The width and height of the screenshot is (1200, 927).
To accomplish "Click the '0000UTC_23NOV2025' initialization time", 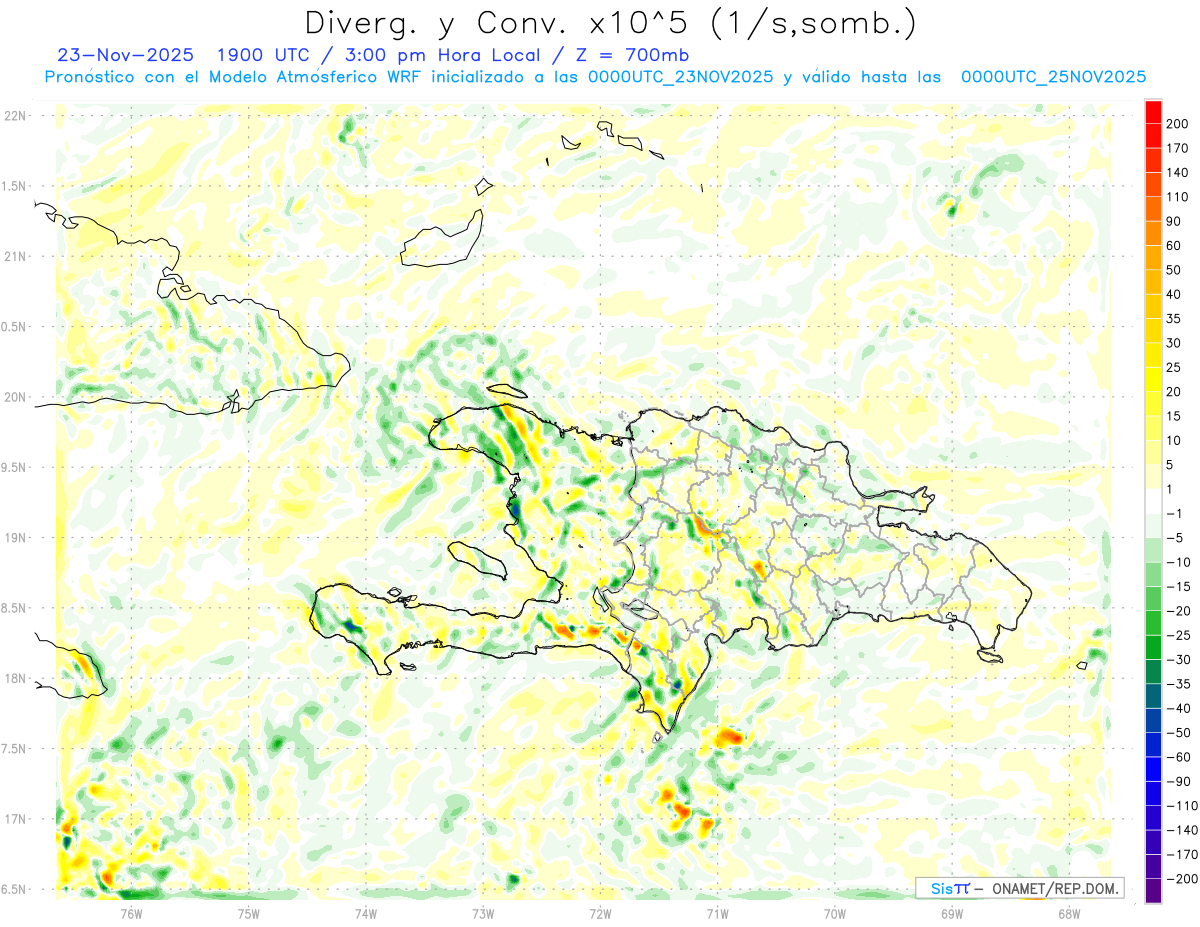I will click(x=680, y=77).
